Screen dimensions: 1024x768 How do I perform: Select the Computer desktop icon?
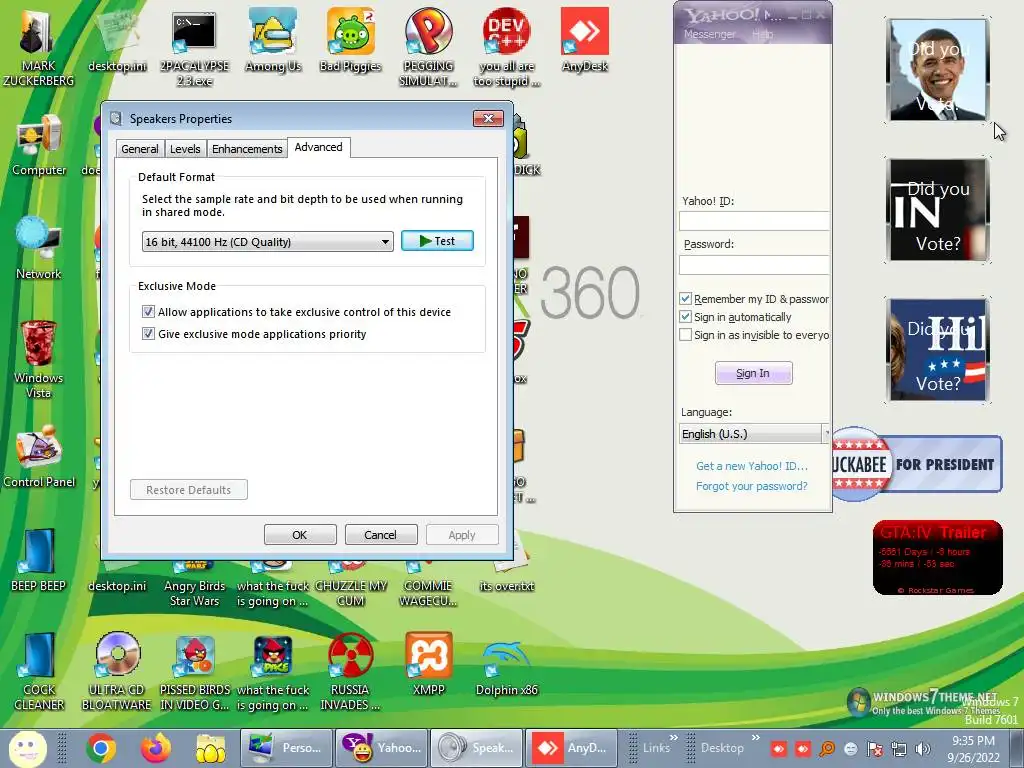tap(39, 145)
